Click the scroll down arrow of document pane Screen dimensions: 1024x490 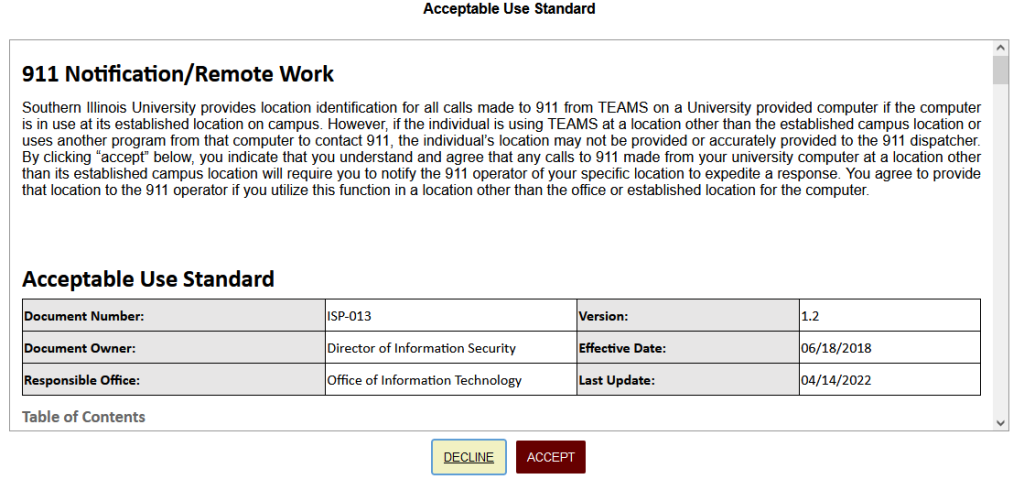[1000, 423]
